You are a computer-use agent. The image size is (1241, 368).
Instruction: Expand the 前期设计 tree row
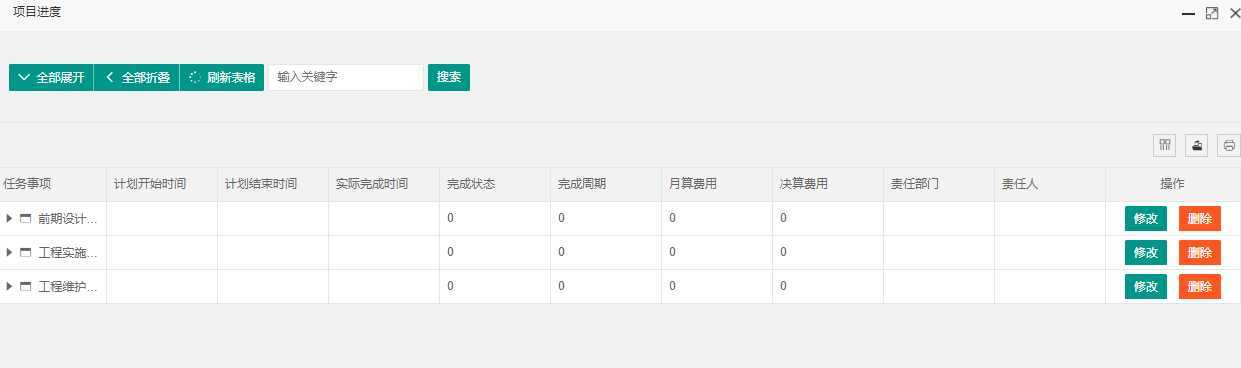[9, 218]
